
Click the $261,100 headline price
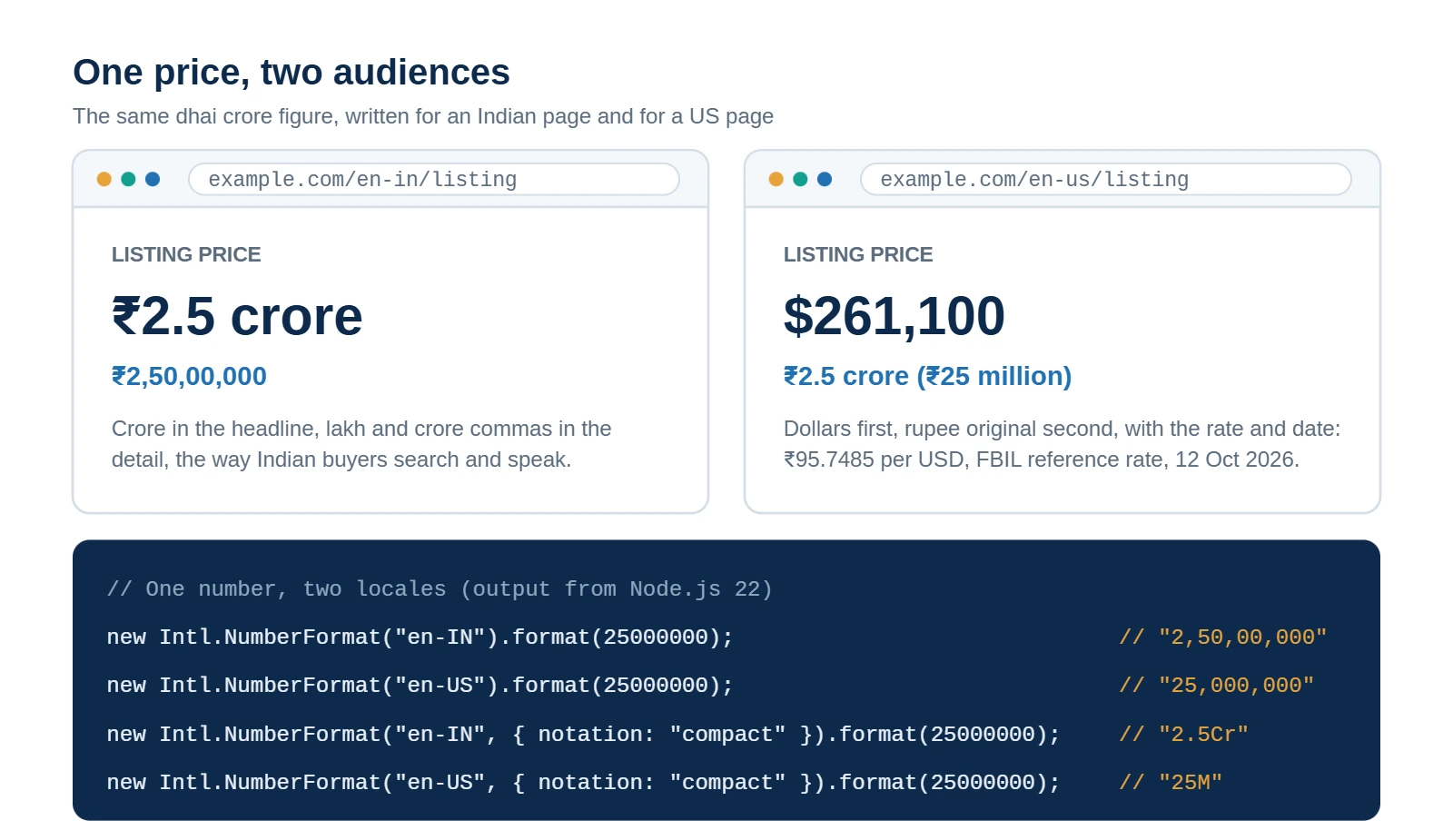(x=895, y=316)
